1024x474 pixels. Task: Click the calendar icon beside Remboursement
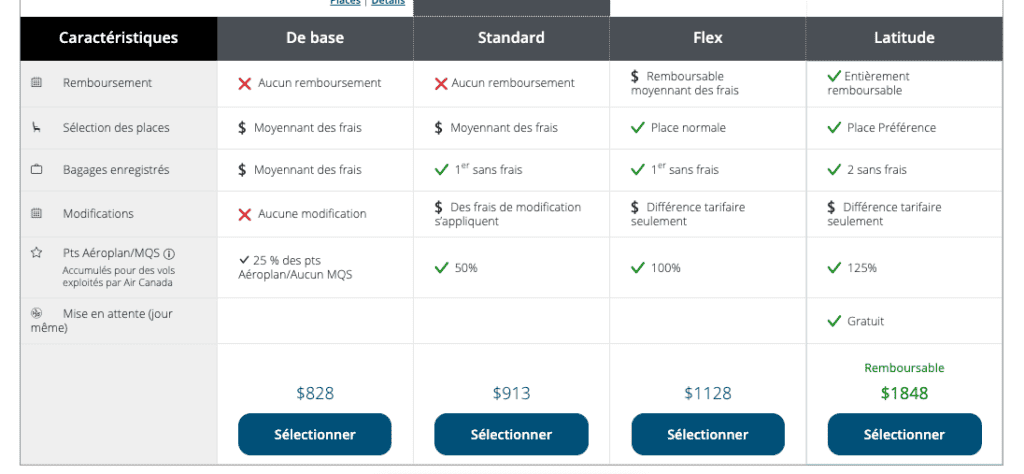tap(37, 83)
